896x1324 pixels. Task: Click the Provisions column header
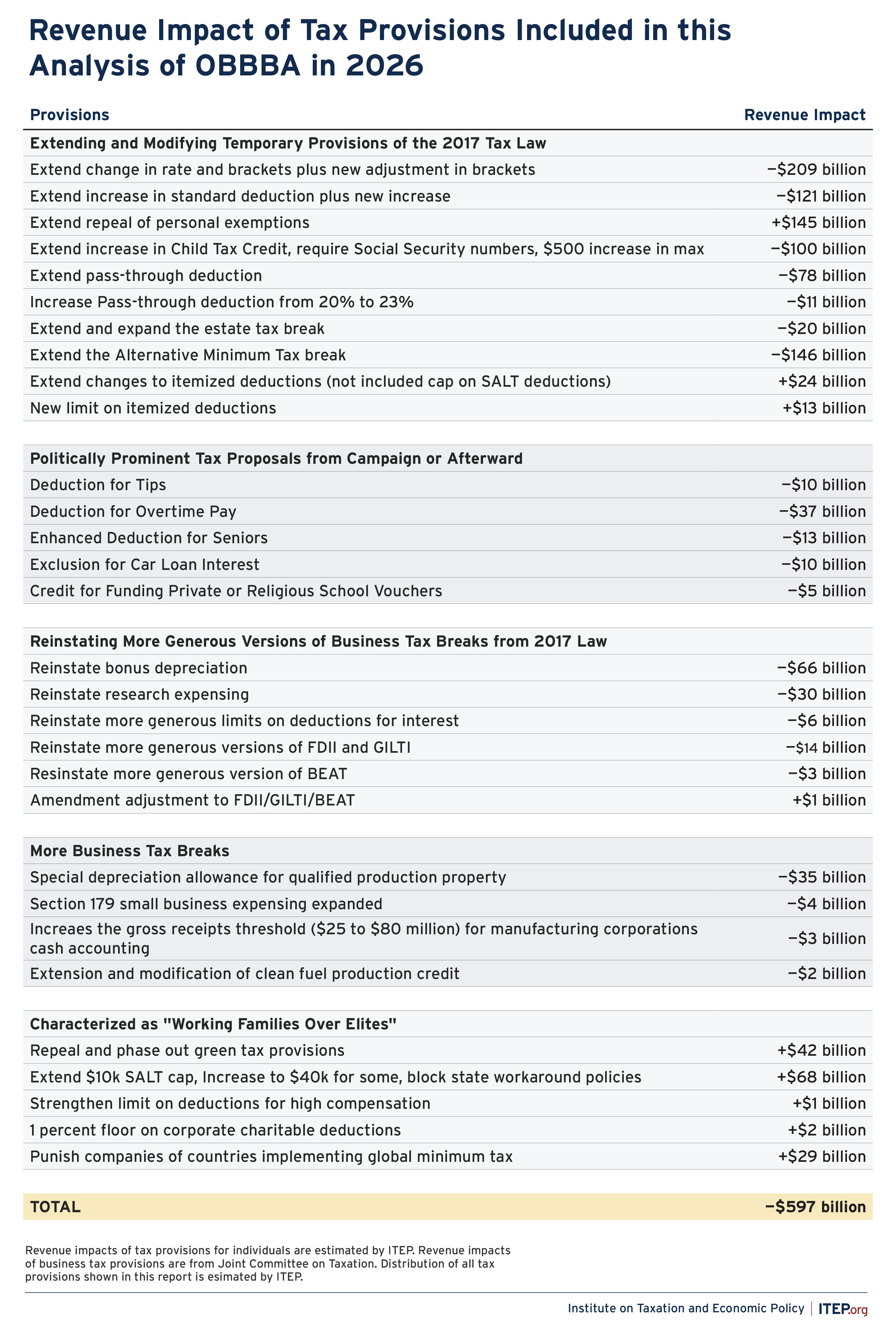pyautogui.click(x=69, y=115)
